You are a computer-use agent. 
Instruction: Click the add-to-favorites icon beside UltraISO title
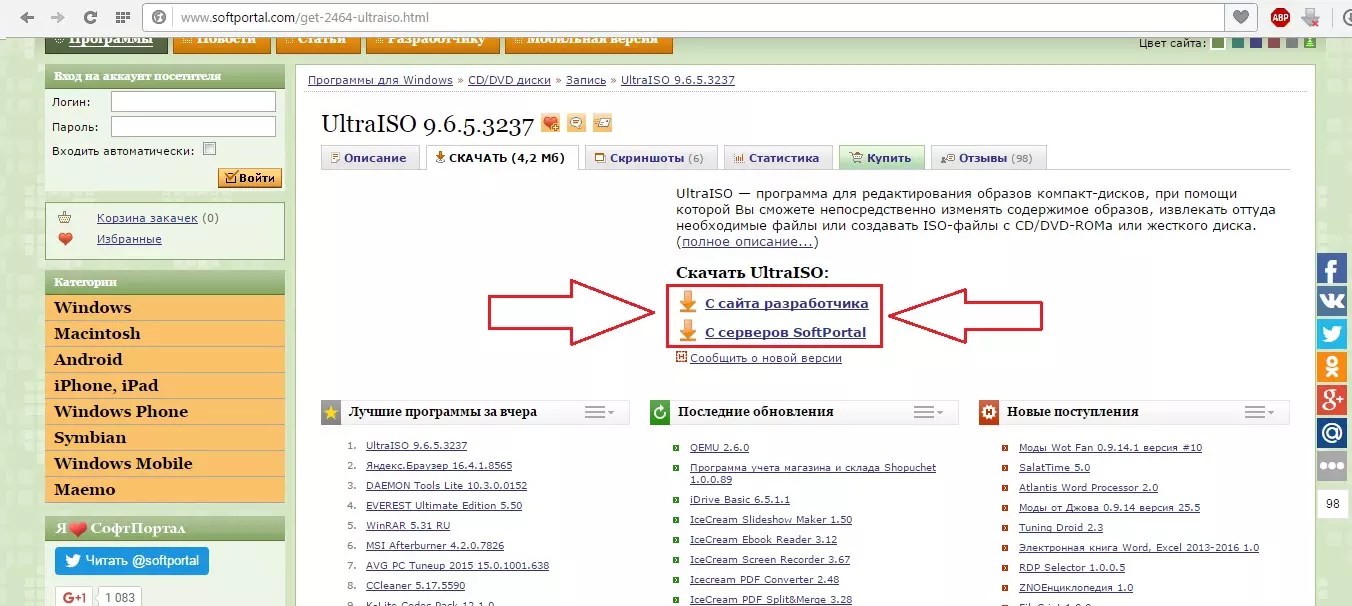550,123
